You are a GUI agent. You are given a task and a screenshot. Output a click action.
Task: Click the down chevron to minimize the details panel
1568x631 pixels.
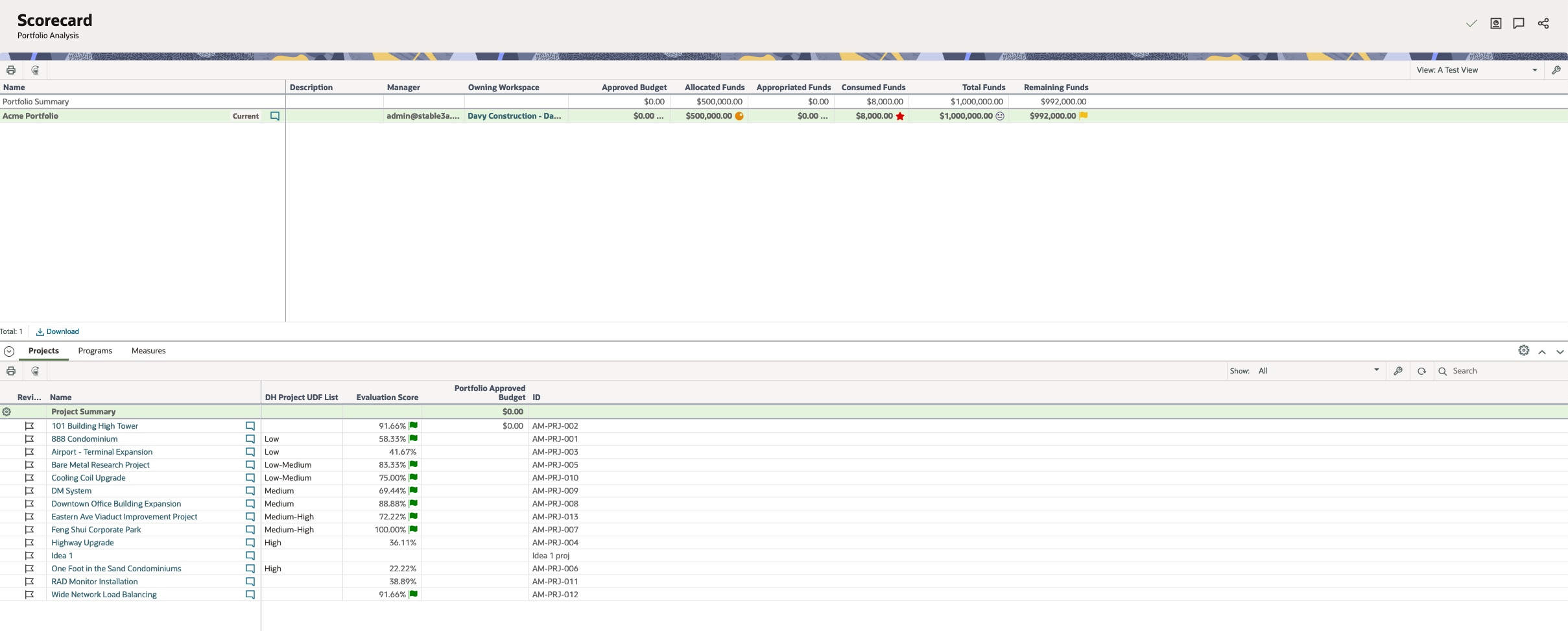tap(1560, 351)
